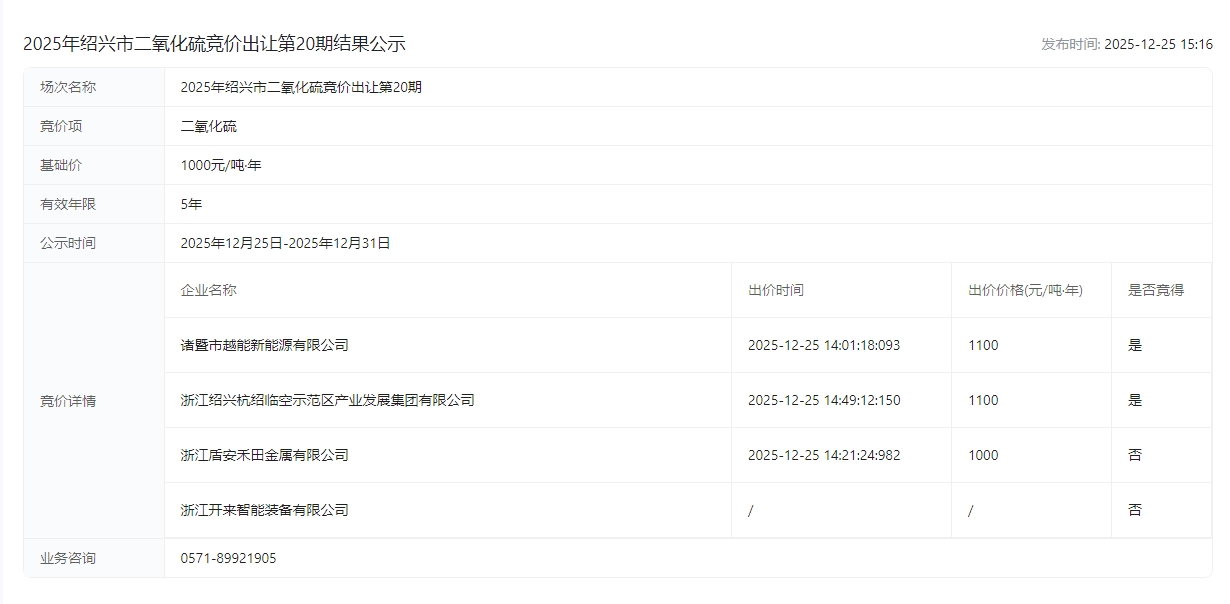Click bid time 2025-12-25 14:01:18:093
Image resolution: width=1230 pixels, height=604 pixels.
pyautogui.click(x=824, y=345)
